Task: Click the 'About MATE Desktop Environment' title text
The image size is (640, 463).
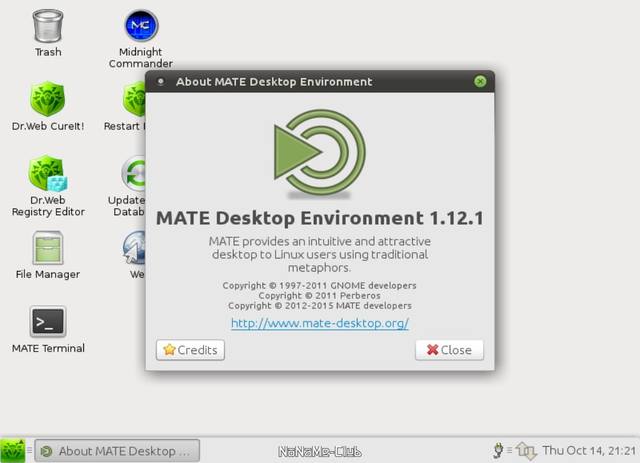Action: click(274, 82)
